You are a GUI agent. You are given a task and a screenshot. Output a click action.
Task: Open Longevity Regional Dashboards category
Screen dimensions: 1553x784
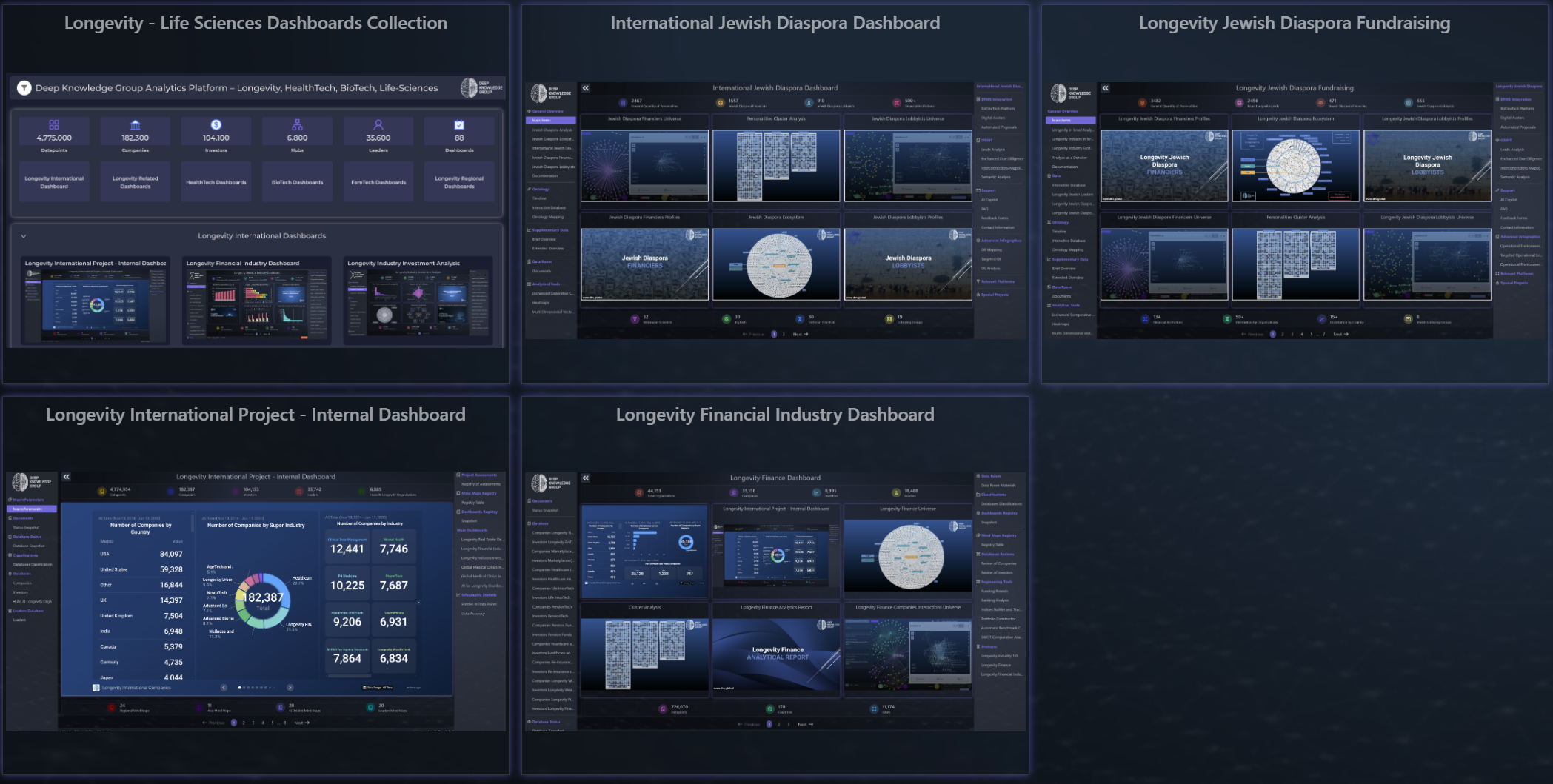pos(459,182)
